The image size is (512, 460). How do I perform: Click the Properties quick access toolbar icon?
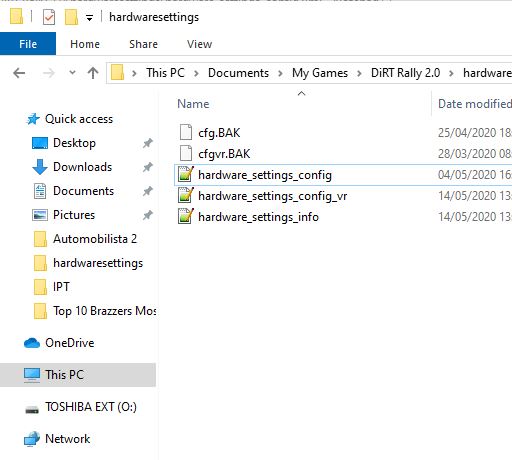(x=49, y=17)
